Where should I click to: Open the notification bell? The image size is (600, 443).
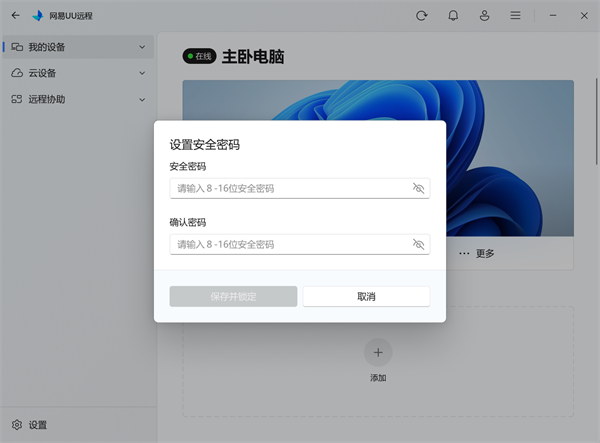(x=453, y=16)
